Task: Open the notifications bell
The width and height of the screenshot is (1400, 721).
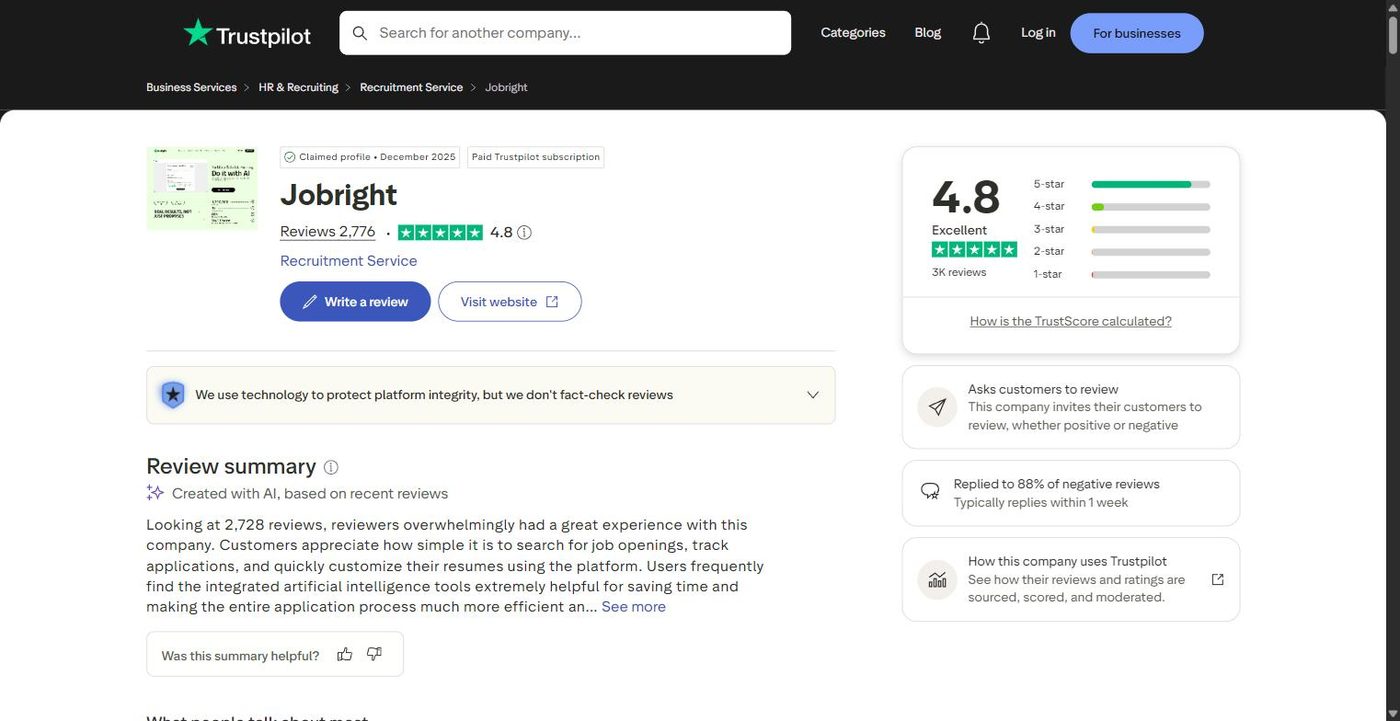Action: [x=981, y=33]
